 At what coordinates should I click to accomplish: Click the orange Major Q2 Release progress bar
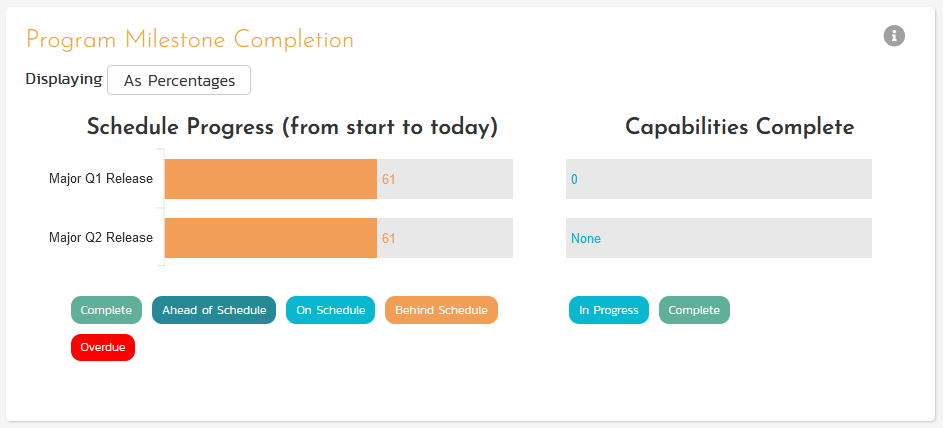point(270,238)
